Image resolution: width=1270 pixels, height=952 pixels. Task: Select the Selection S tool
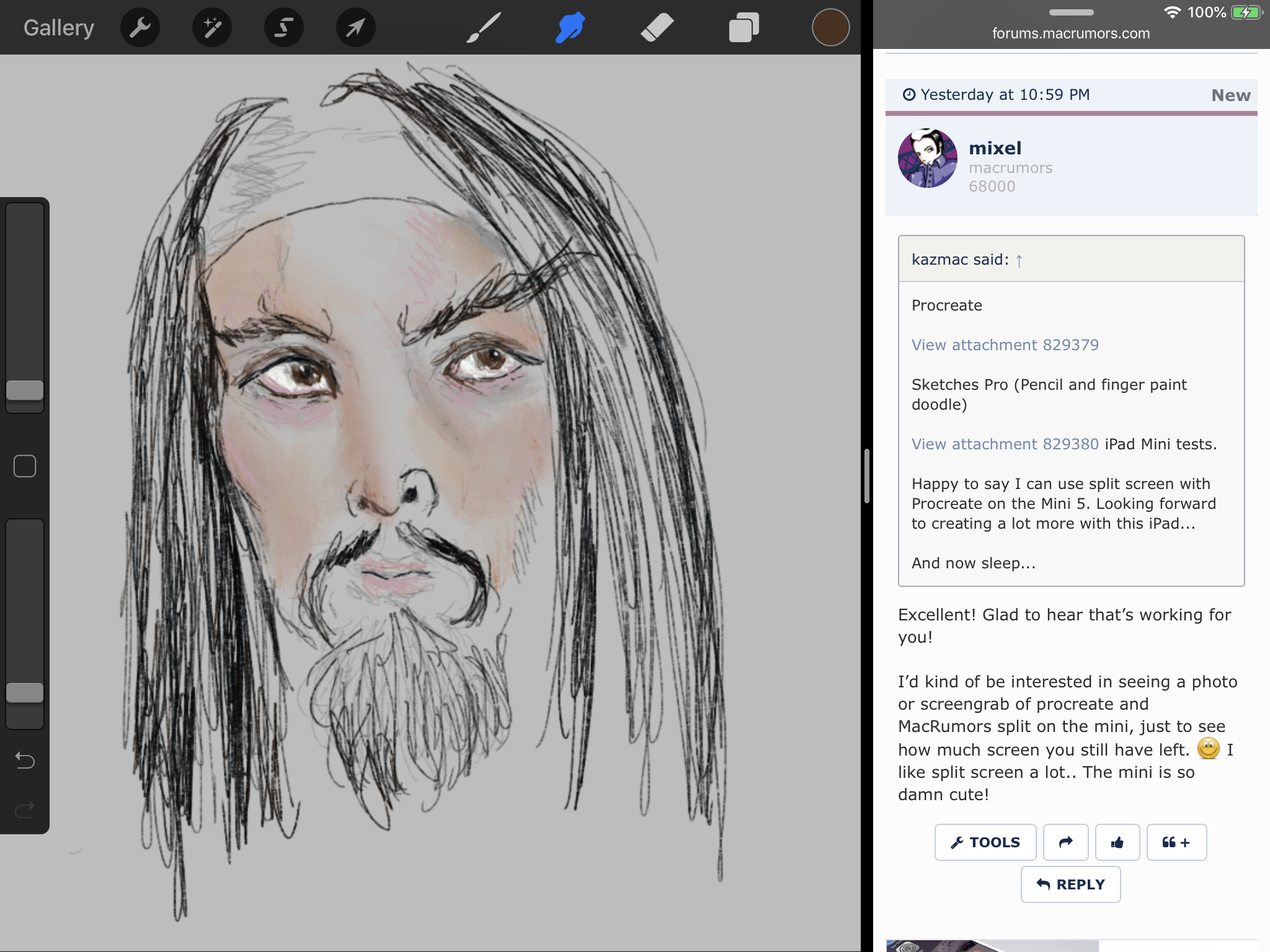pos(284,28)
